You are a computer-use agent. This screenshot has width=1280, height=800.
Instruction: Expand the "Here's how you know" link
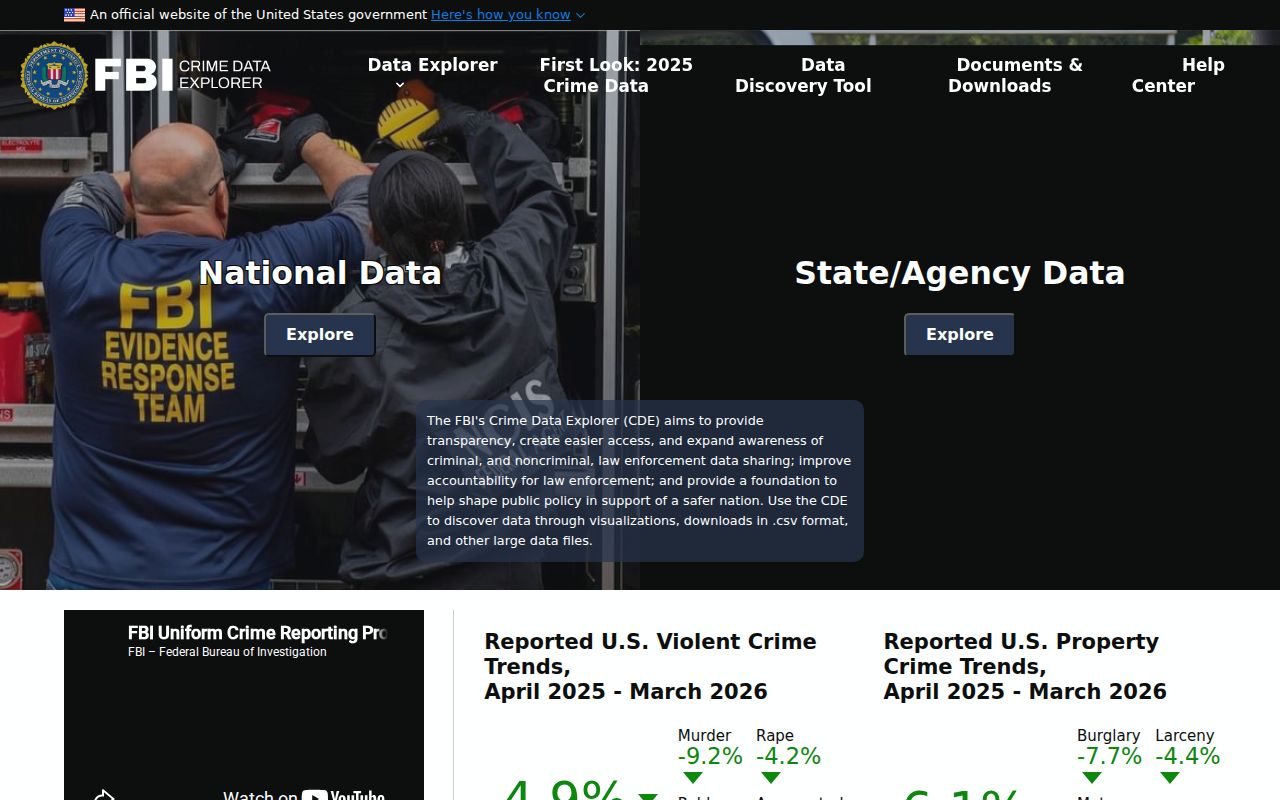click(508, 15)
